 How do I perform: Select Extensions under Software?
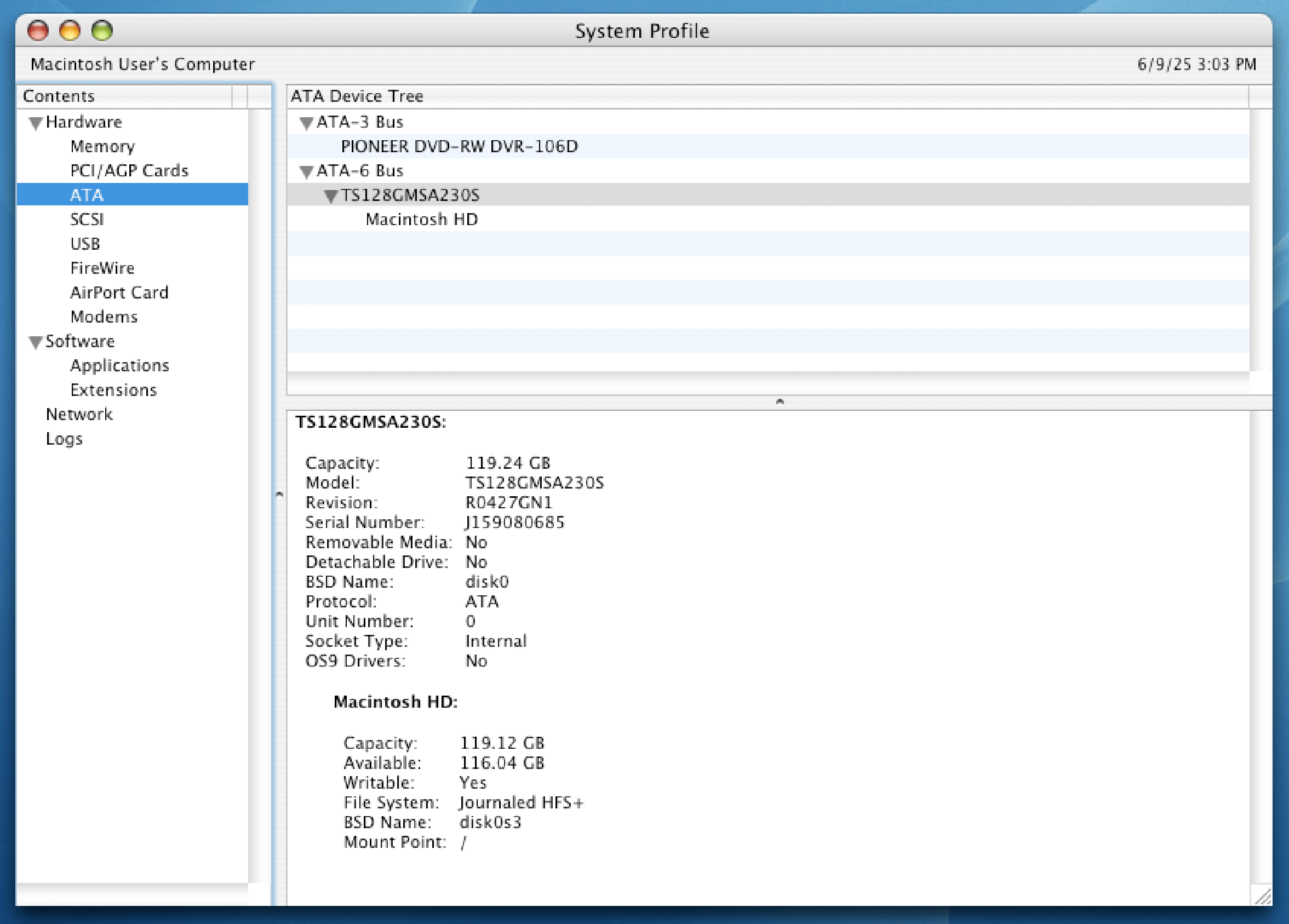click(x=113, y=390)
